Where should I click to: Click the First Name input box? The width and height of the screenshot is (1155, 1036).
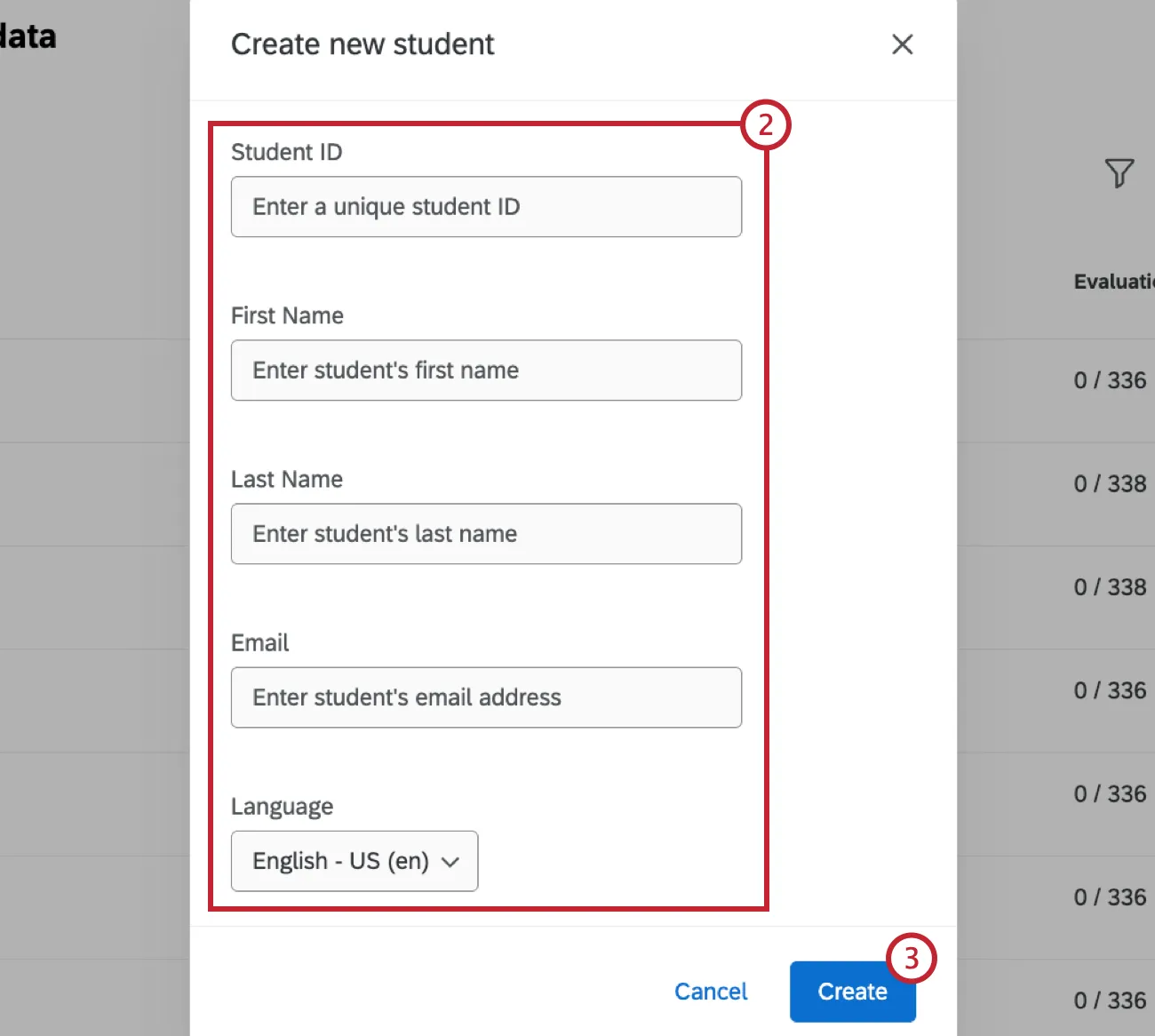tap(486, 371)
